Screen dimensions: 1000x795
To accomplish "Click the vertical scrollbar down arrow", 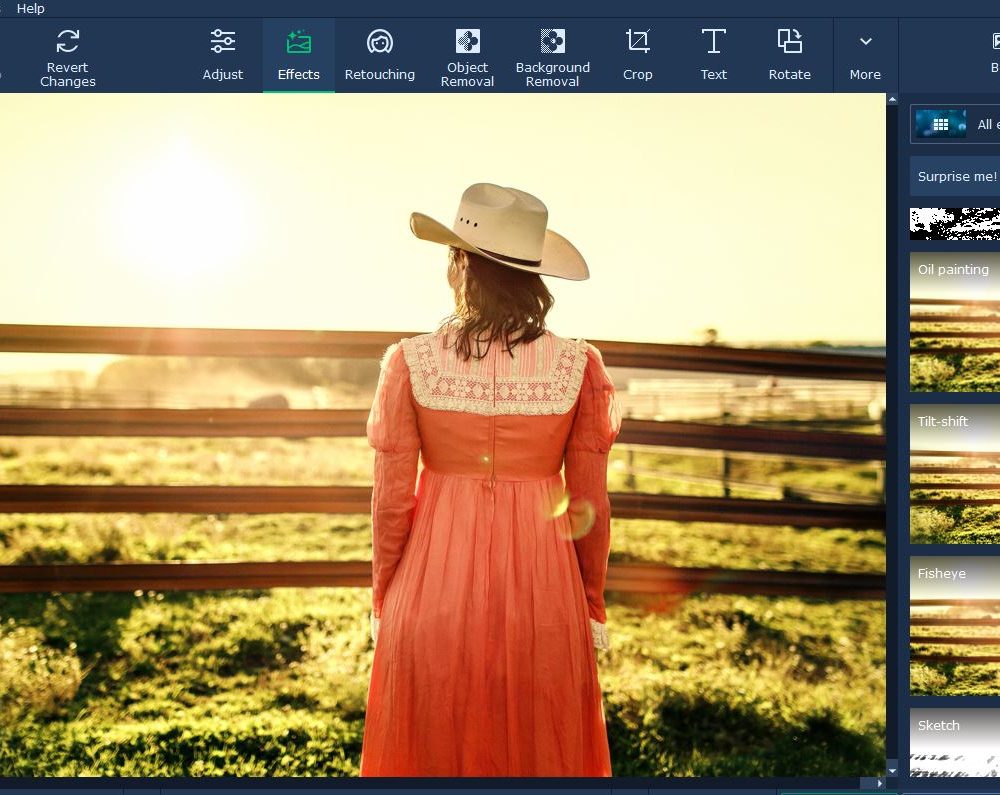I will click(x=892, y=770).
